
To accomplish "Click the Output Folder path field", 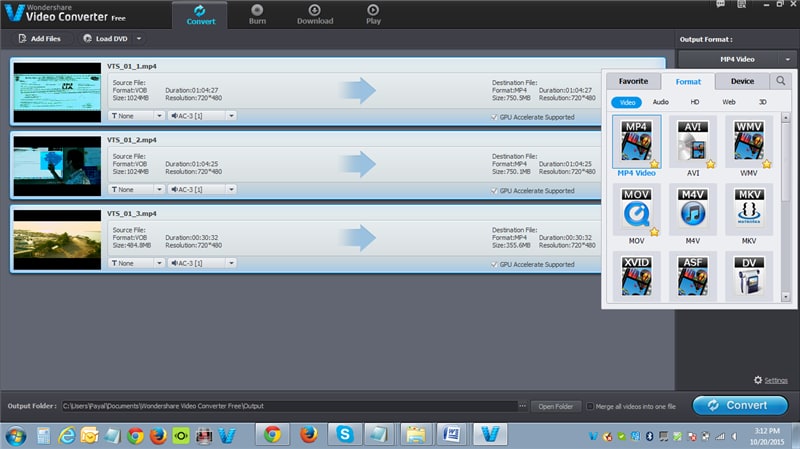I will [x=289, y=406].
